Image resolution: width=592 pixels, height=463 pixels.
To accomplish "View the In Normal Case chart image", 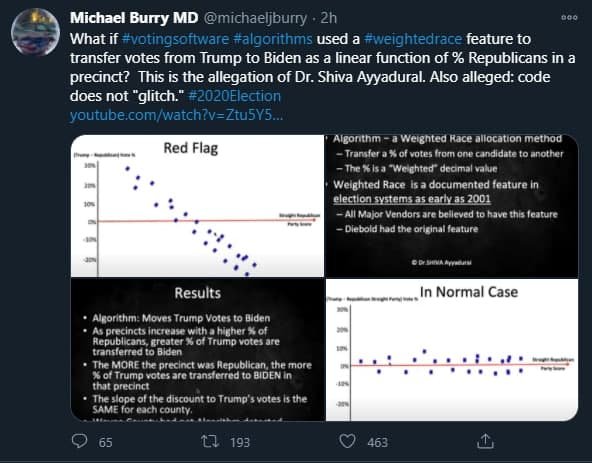I will point(452,350).
